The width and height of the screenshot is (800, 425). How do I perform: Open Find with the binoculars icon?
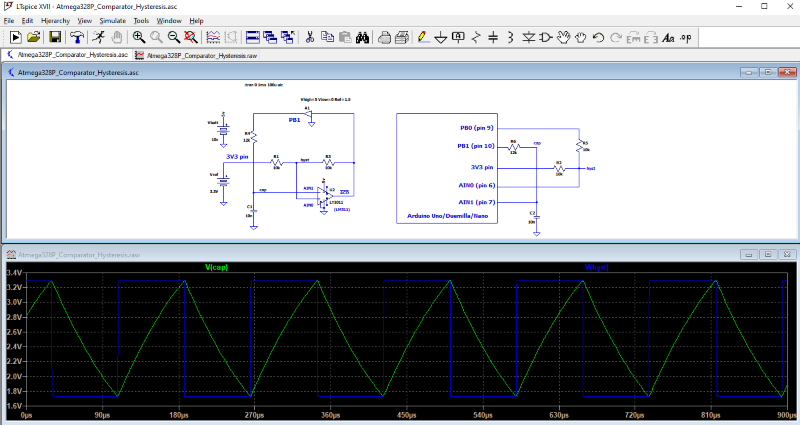(362, 37)
